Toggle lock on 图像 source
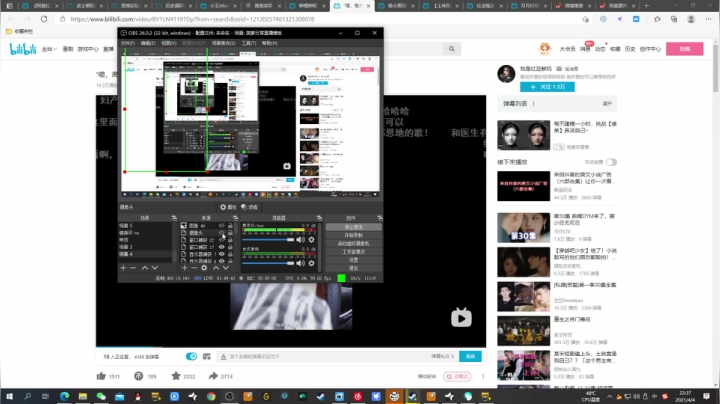720x404 pixels. pos(230,225)
